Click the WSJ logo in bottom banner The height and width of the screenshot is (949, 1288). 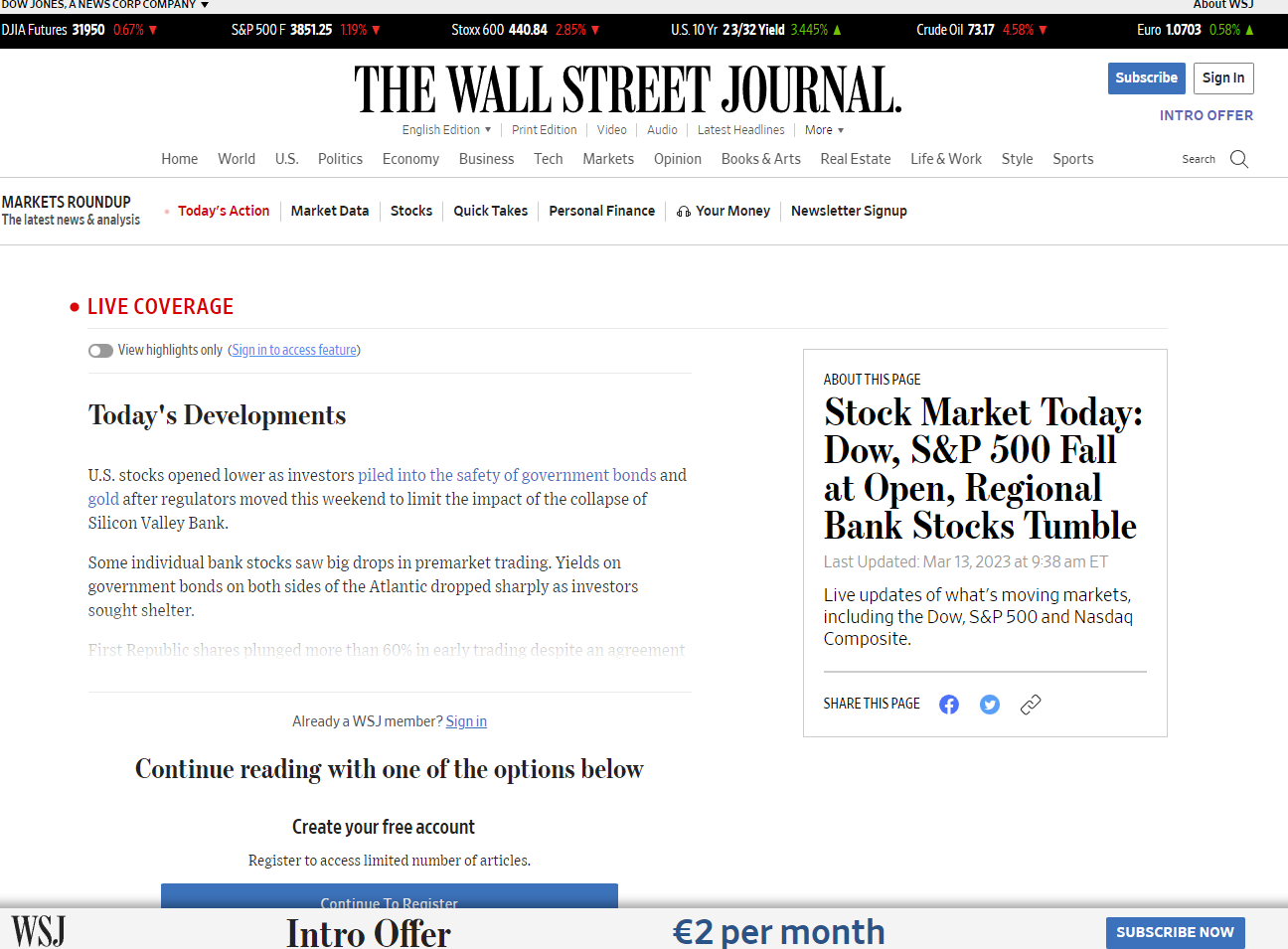click(x=39, y=931)
